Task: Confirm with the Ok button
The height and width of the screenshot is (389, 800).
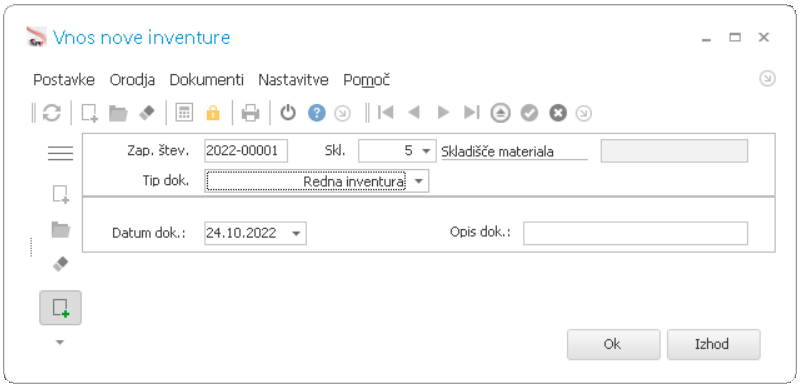Action: pos(613,345)
